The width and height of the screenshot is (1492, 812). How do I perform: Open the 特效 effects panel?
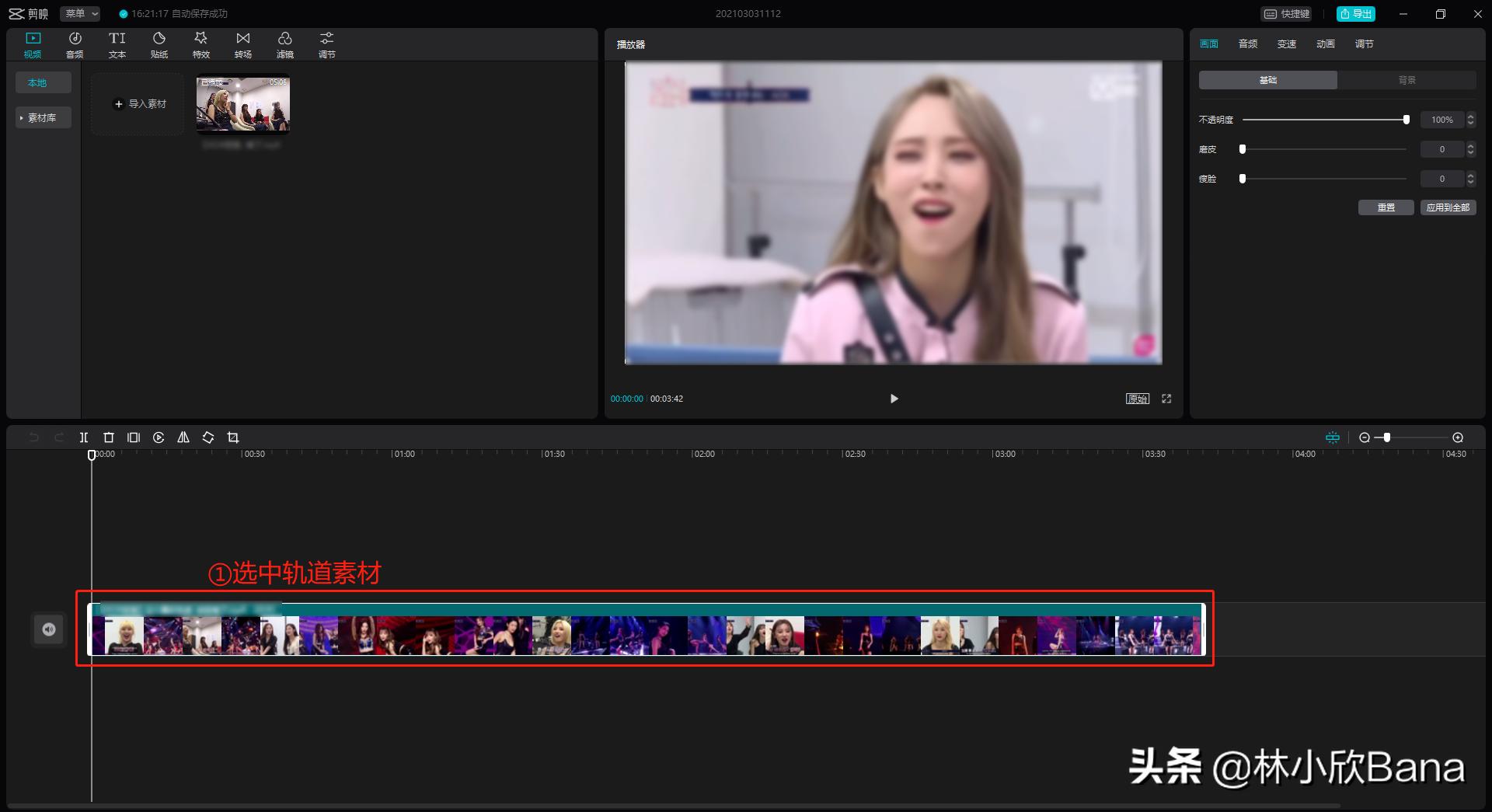(x=201, y=45)
